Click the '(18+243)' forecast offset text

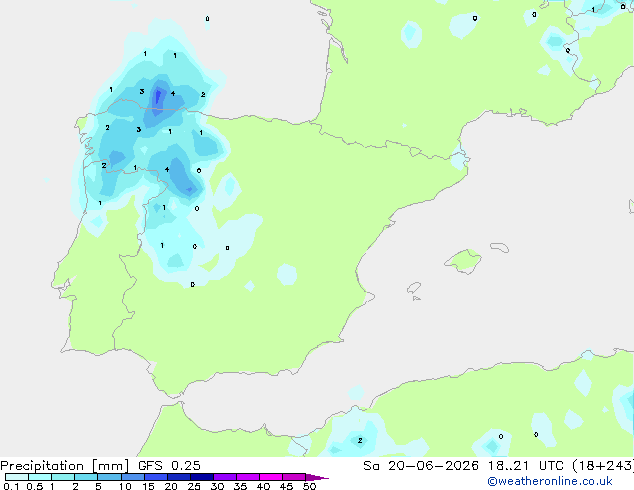point(603,466)
